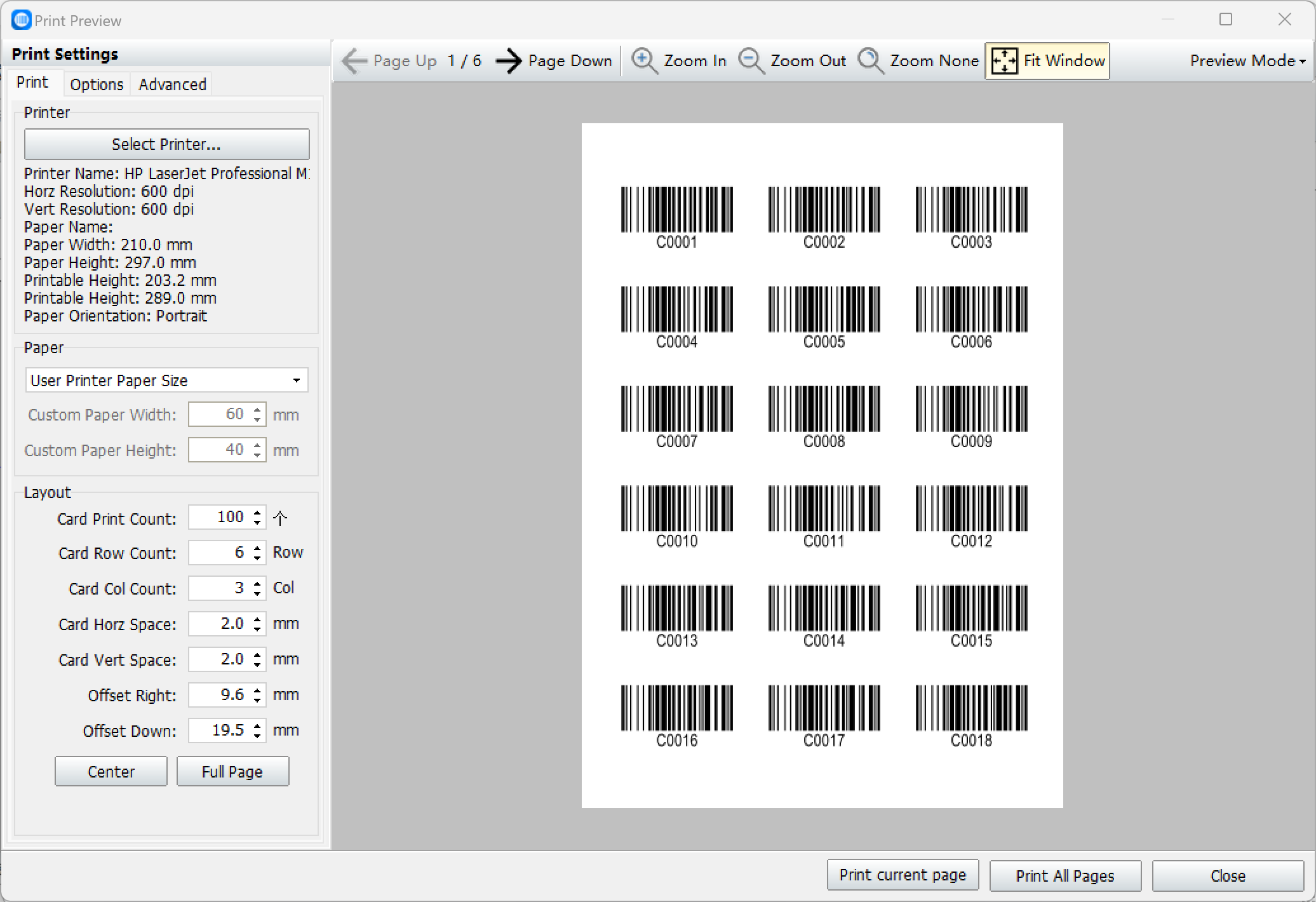This screenshot has width=1316, height=902.
Task: Click Print All Pages button
Action: pos(1065,876)
